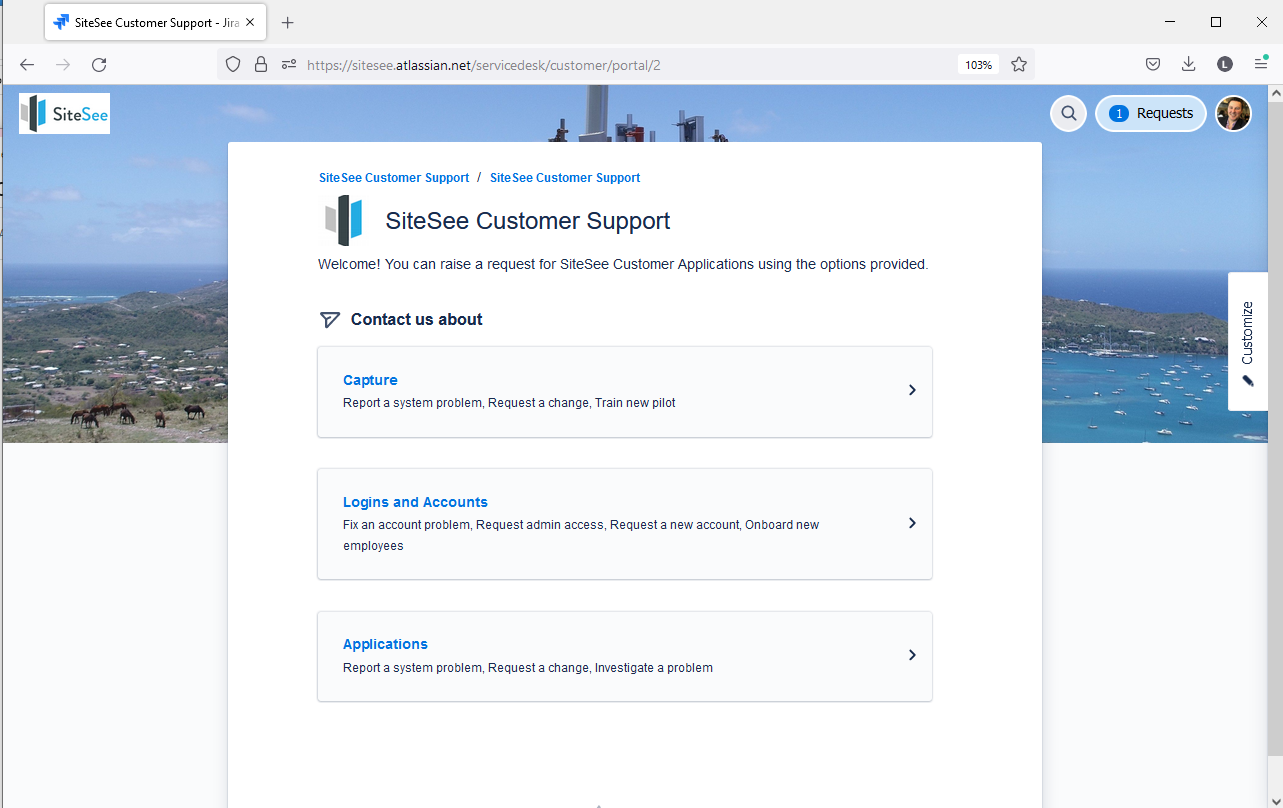Click the 103% zoom level indicator

tap(978, 64)
